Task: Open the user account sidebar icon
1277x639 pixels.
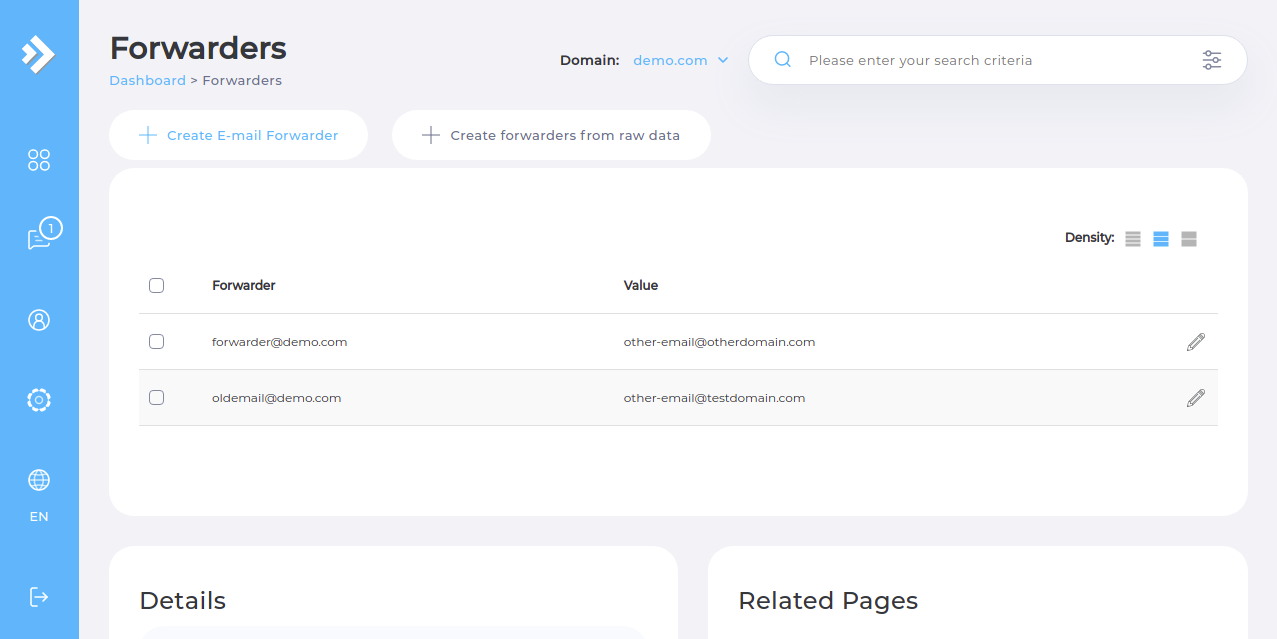Action: [39, 320]
